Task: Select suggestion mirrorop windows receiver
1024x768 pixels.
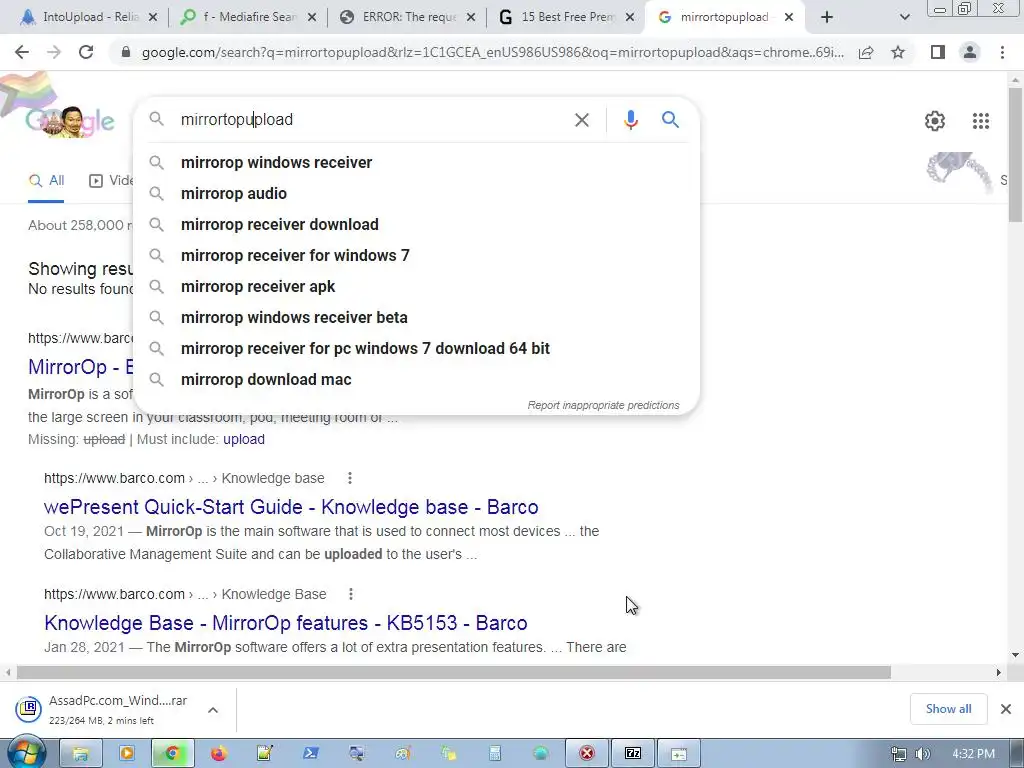Action: click(416, 163)
